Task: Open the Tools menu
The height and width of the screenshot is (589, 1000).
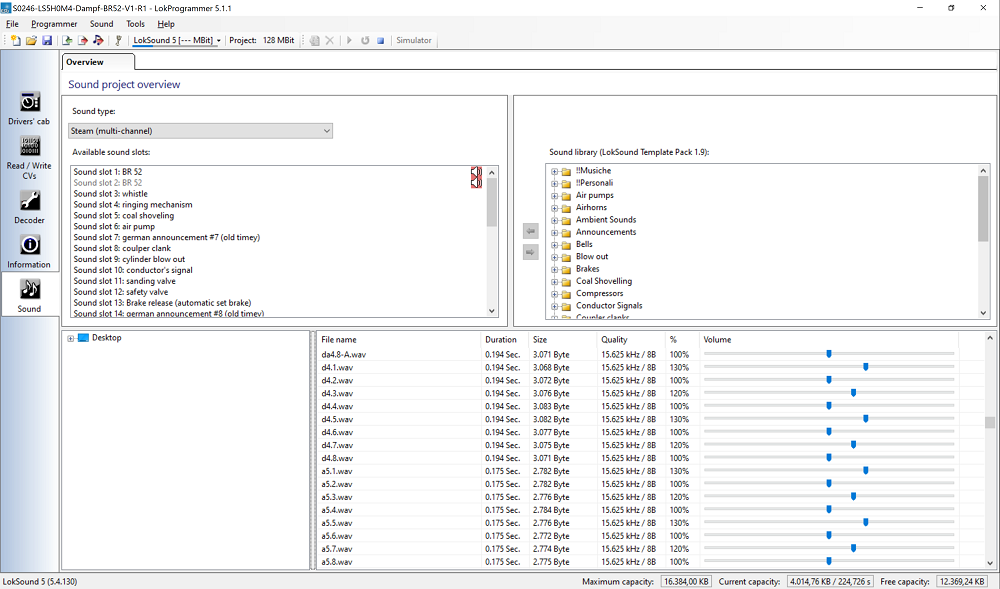Action: pyautogui.click(x=135, y=24)
